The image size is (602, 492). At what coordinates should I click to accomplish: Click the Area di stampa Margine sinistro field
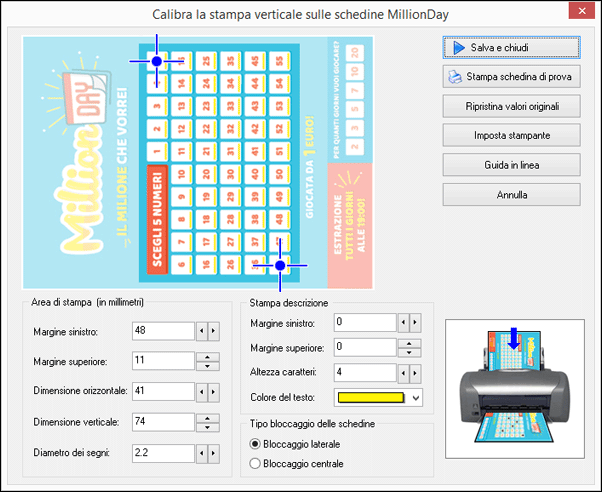click(161, 330)
